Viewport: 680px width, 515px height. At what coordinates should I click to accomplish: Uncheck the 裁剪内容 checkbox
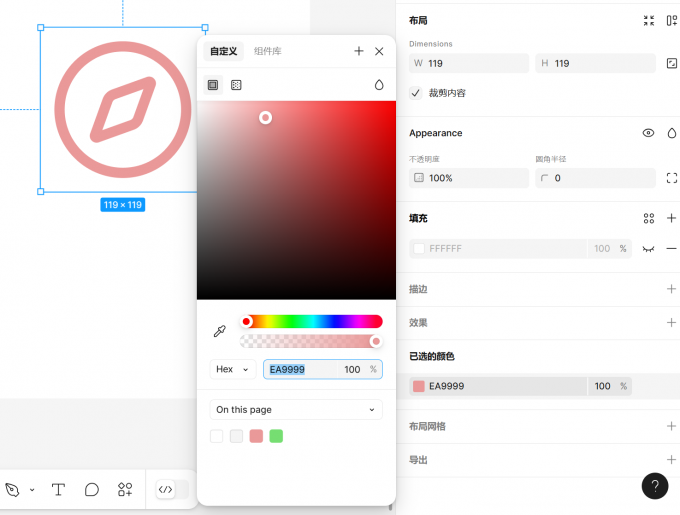[415, 93]
